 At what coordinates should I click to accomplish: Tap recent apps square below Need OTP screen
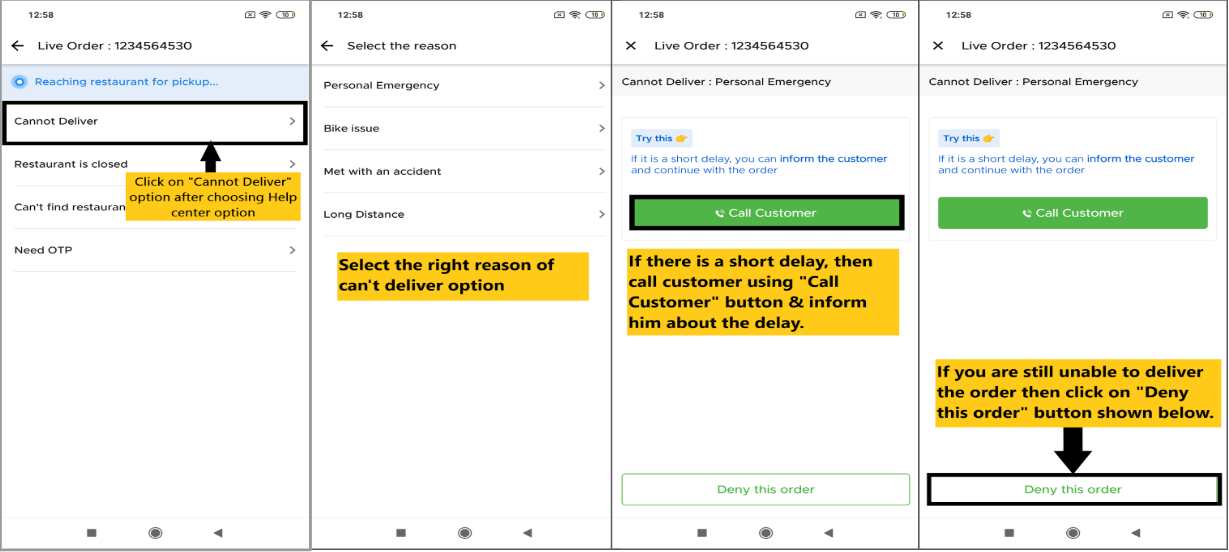[x=91, y=533]
